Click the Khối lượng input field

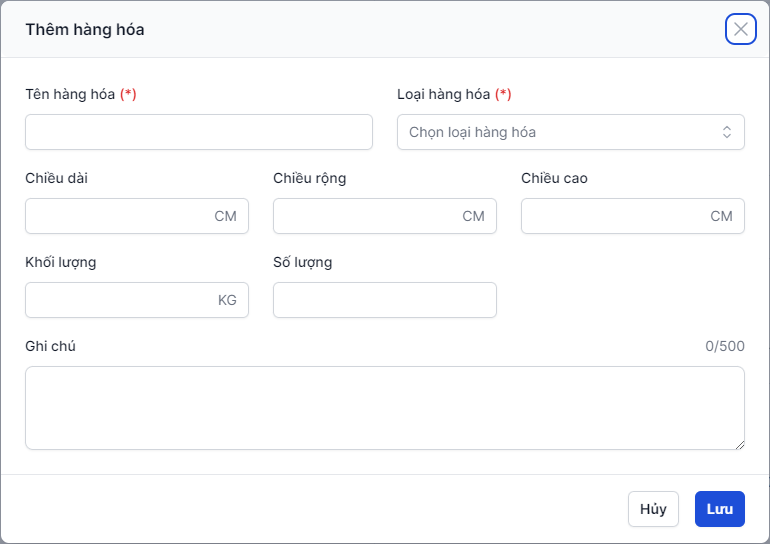[x=120, y=300]
